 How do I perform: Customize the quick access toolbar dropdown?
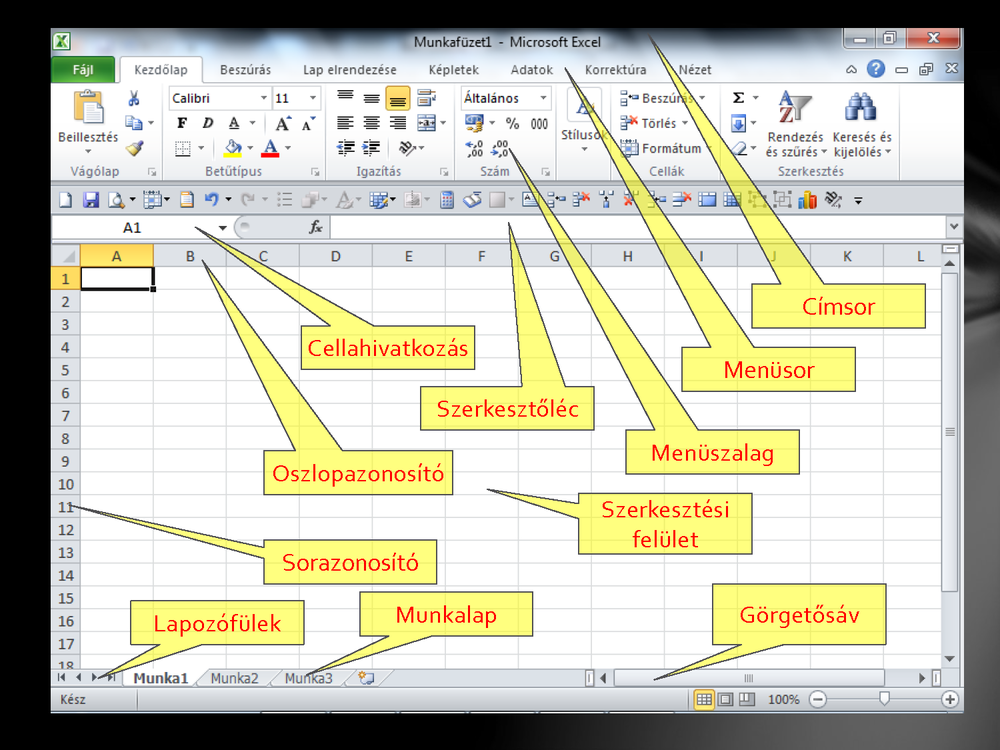click(858, 201)
